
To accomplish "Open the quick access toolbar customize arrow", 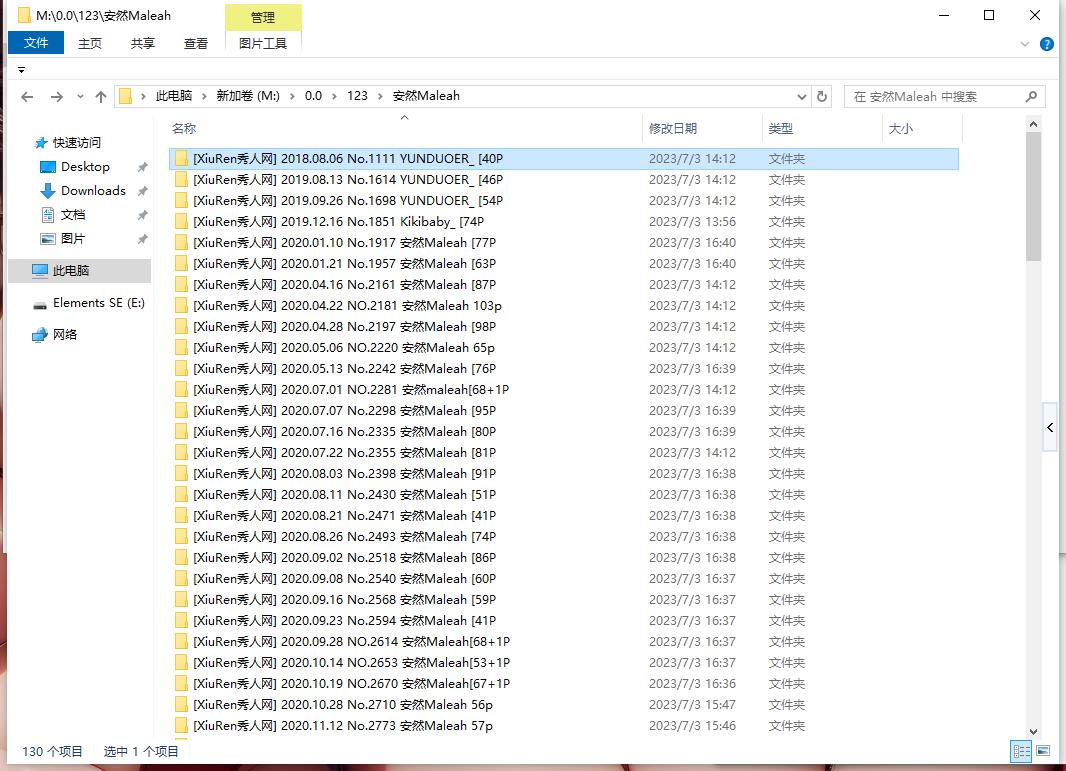I will (21, 70).
